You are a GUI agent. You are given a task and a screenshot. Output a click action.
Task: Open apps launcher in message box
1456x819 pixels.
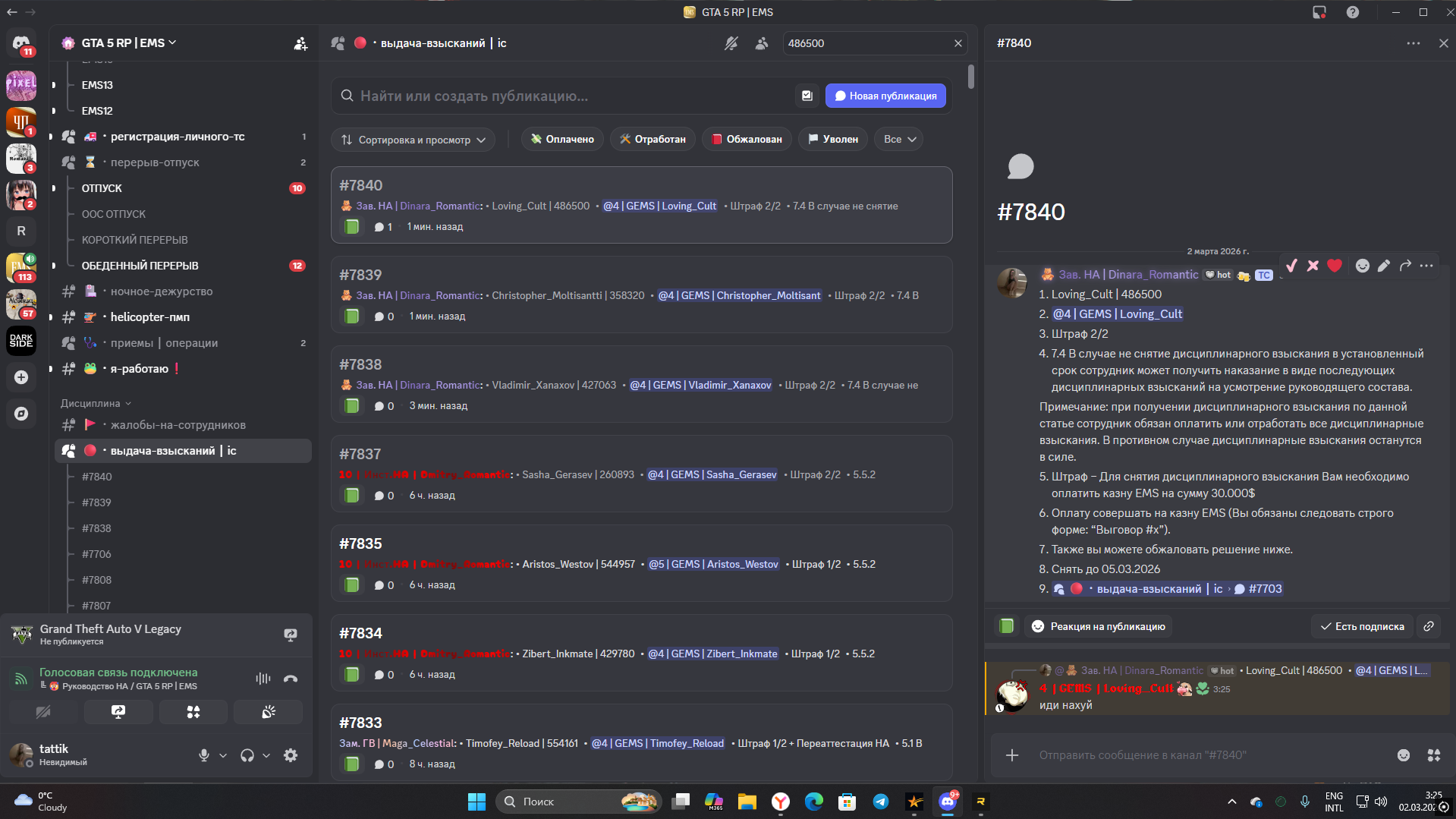1434,755
